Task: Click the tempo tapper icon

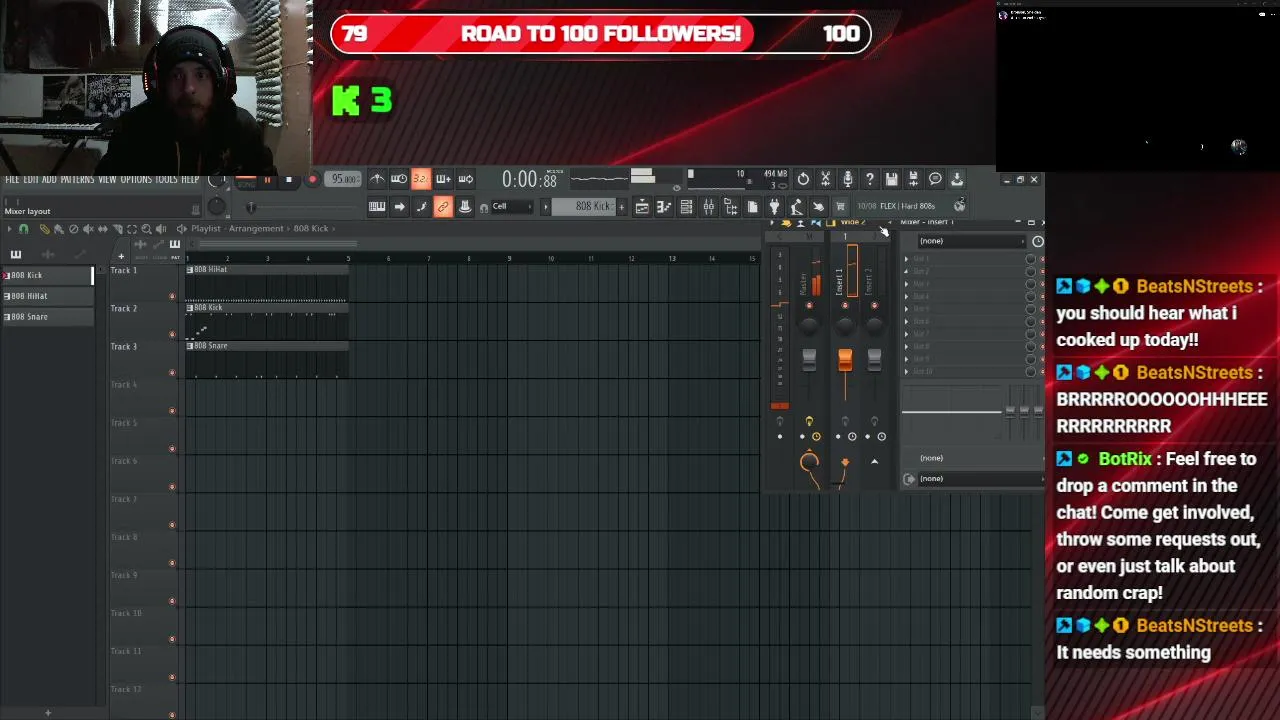Action: pos(796,207)
